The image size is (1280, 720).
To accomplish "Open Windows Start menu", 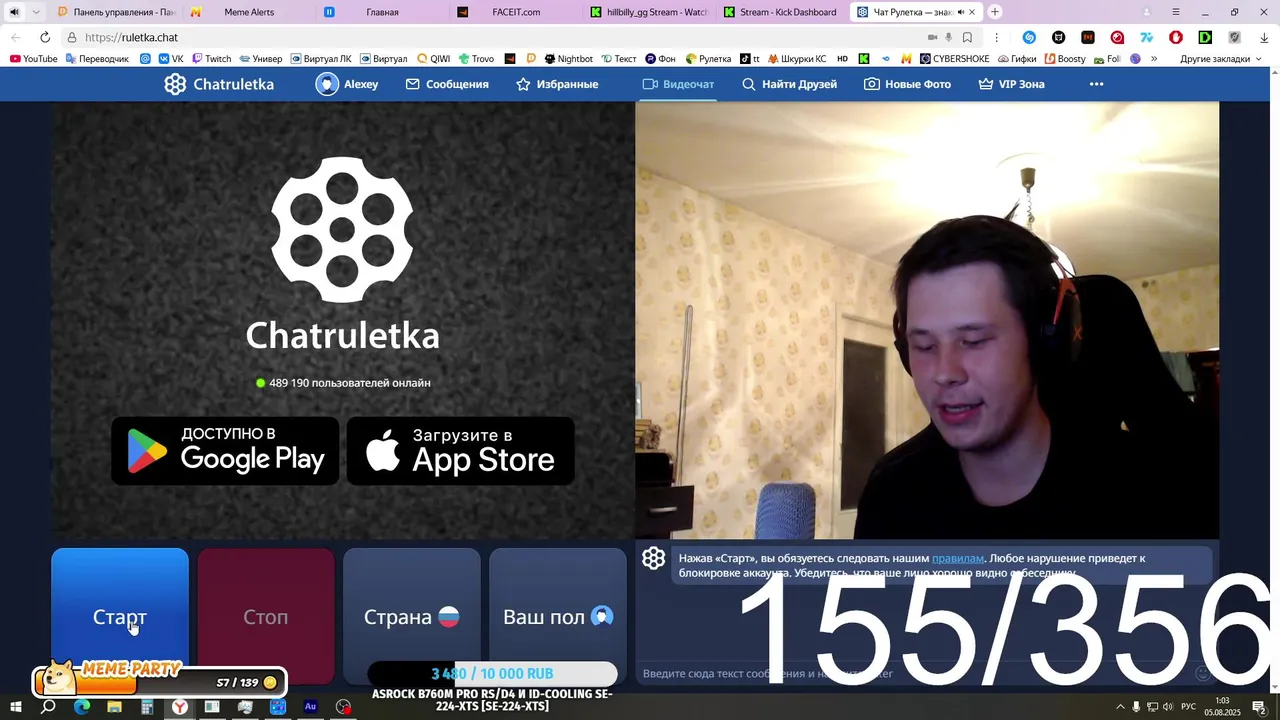I will coord(15,707).
